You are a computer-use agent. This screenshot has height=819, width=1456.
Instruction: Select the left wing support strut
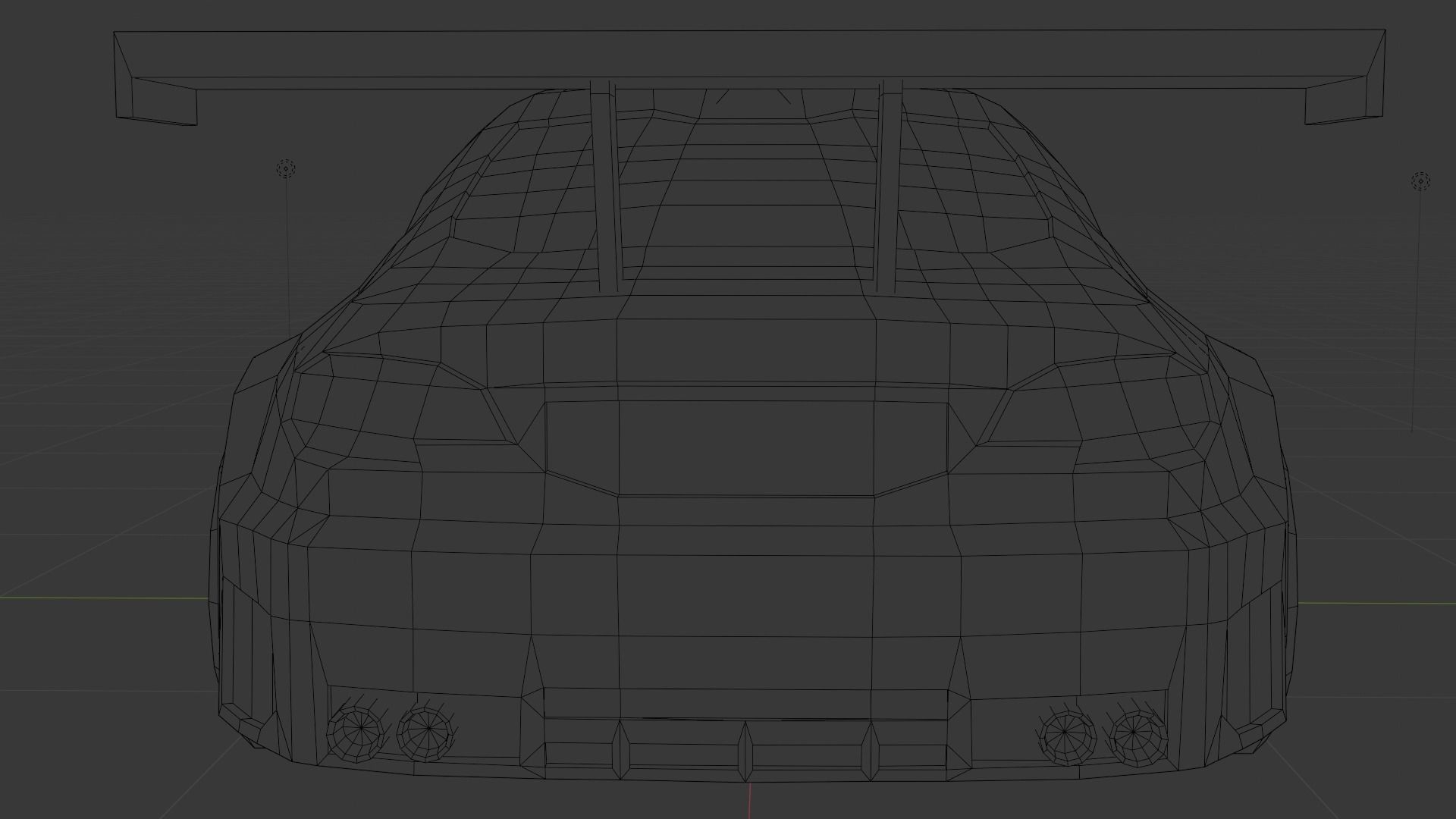(x=607, y=186)
